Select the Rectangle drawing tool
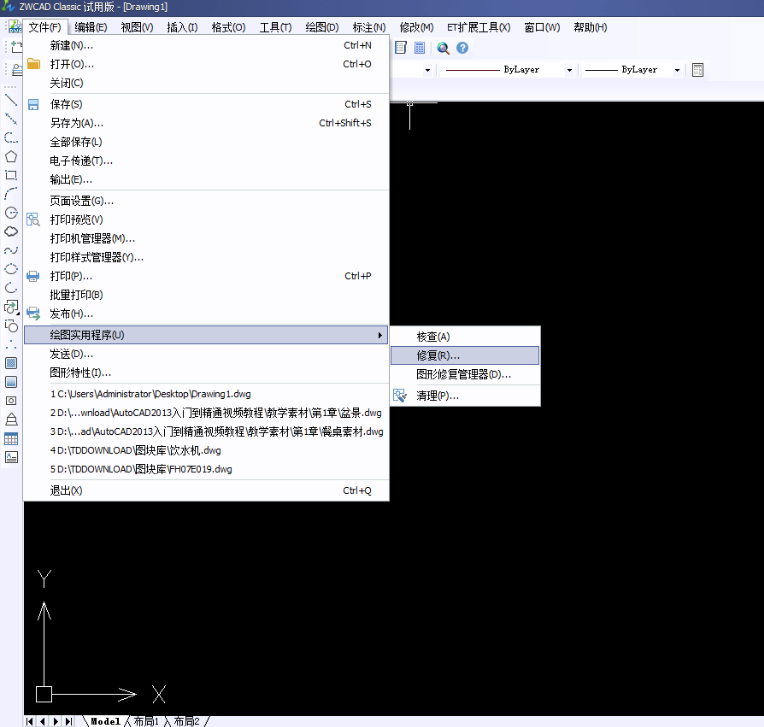The width and height of the screenshot is (764, 727). click(x=11, y=175)
